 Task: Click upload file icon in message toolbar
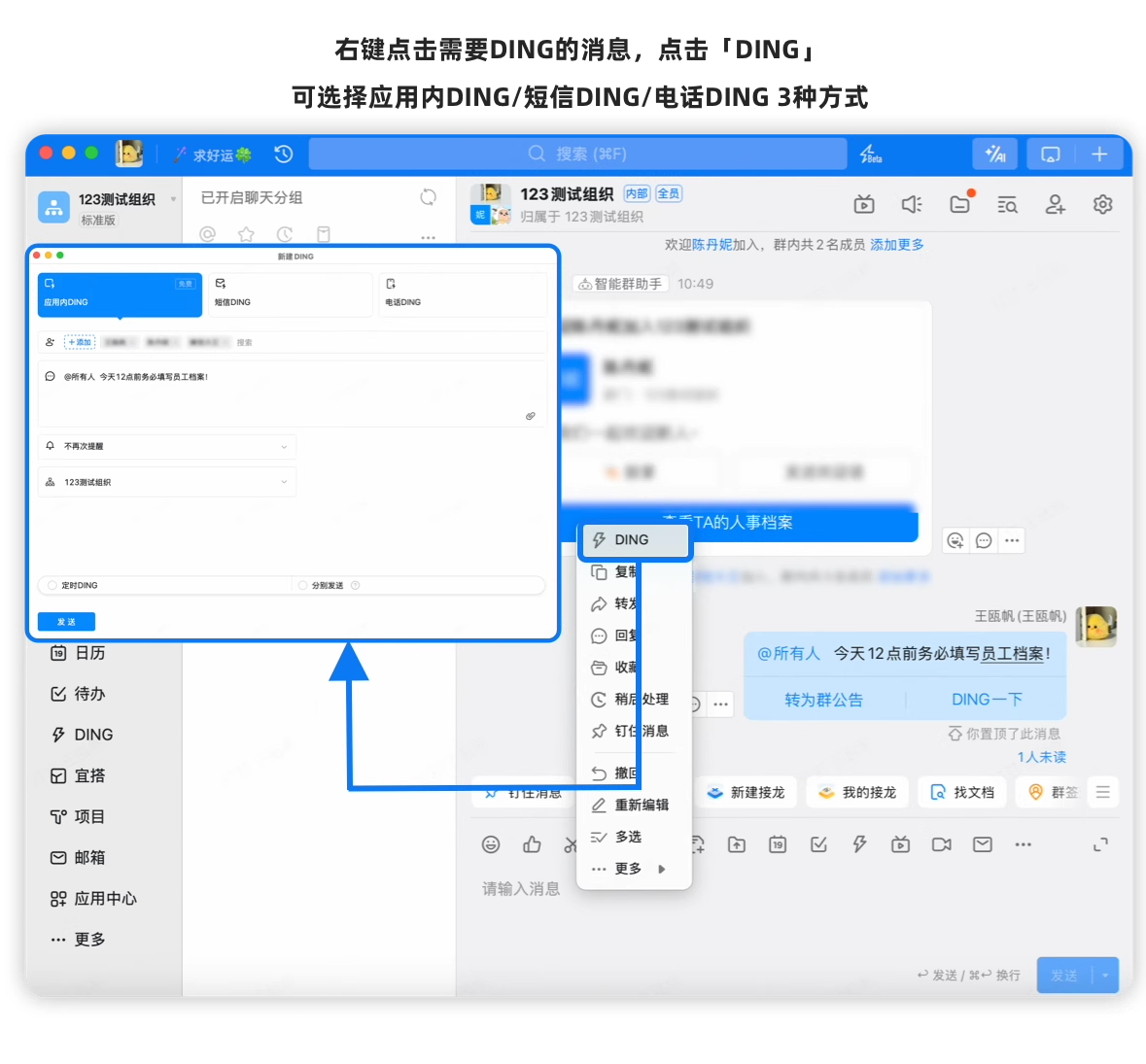(737, 844)
